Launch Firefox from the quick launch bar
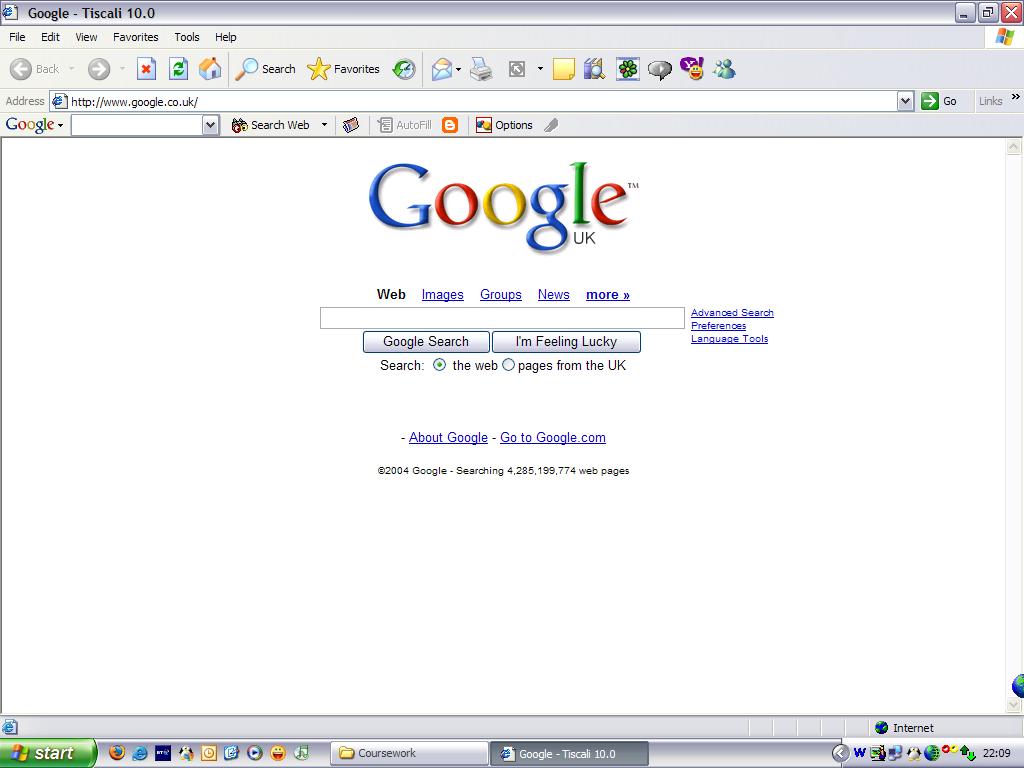1024x768 pixels. coord(117,753)
